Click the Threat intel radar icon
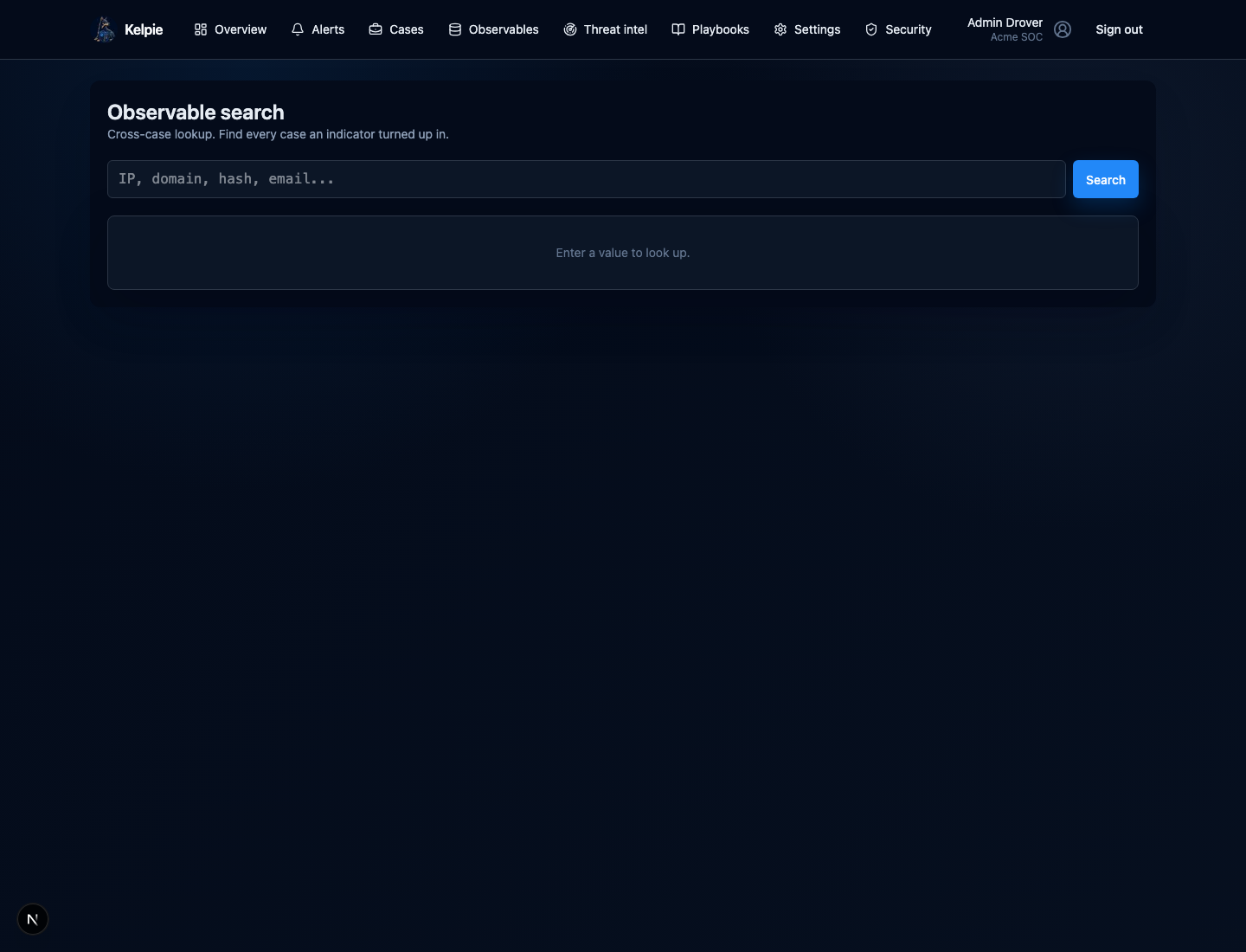1246x952 pixels. tap(570, 29)
